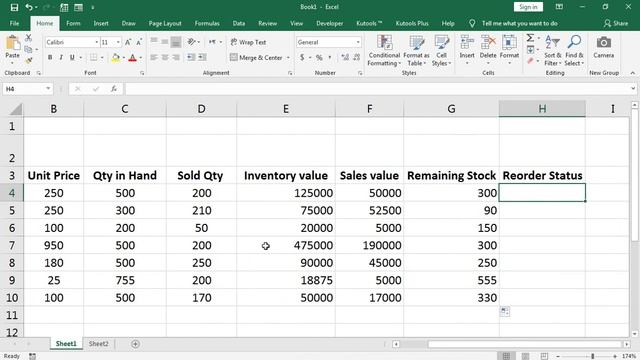Click the Accounting dollar format icon
The image size is (640, 360).
302,58
